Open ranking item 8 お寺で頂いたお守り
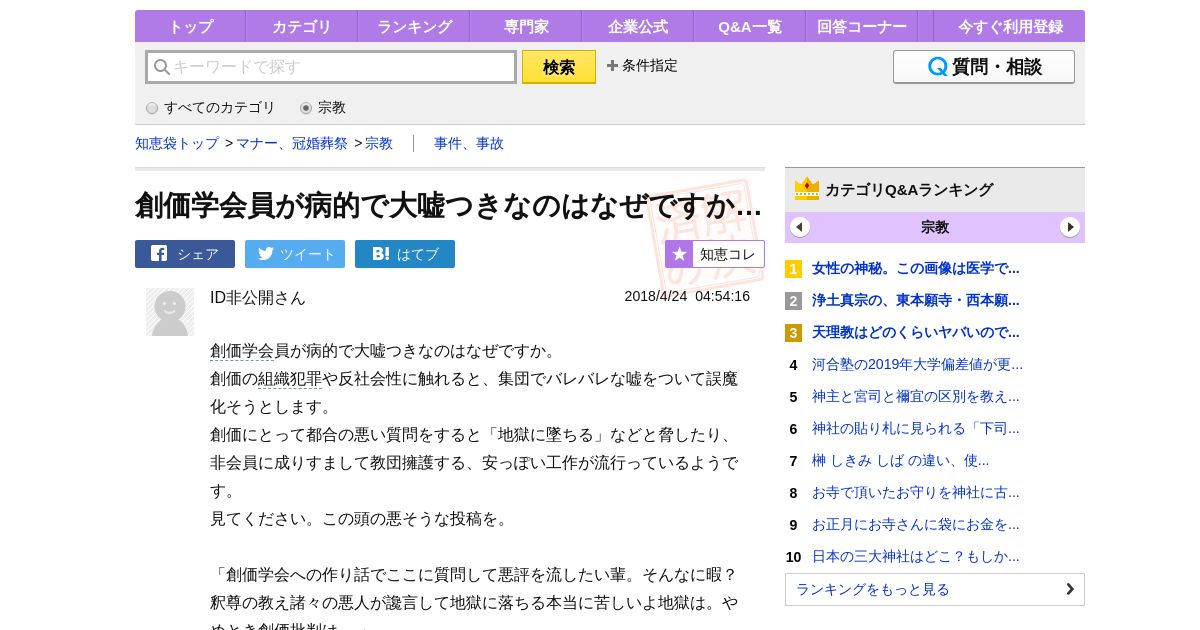 pos(916,492)
